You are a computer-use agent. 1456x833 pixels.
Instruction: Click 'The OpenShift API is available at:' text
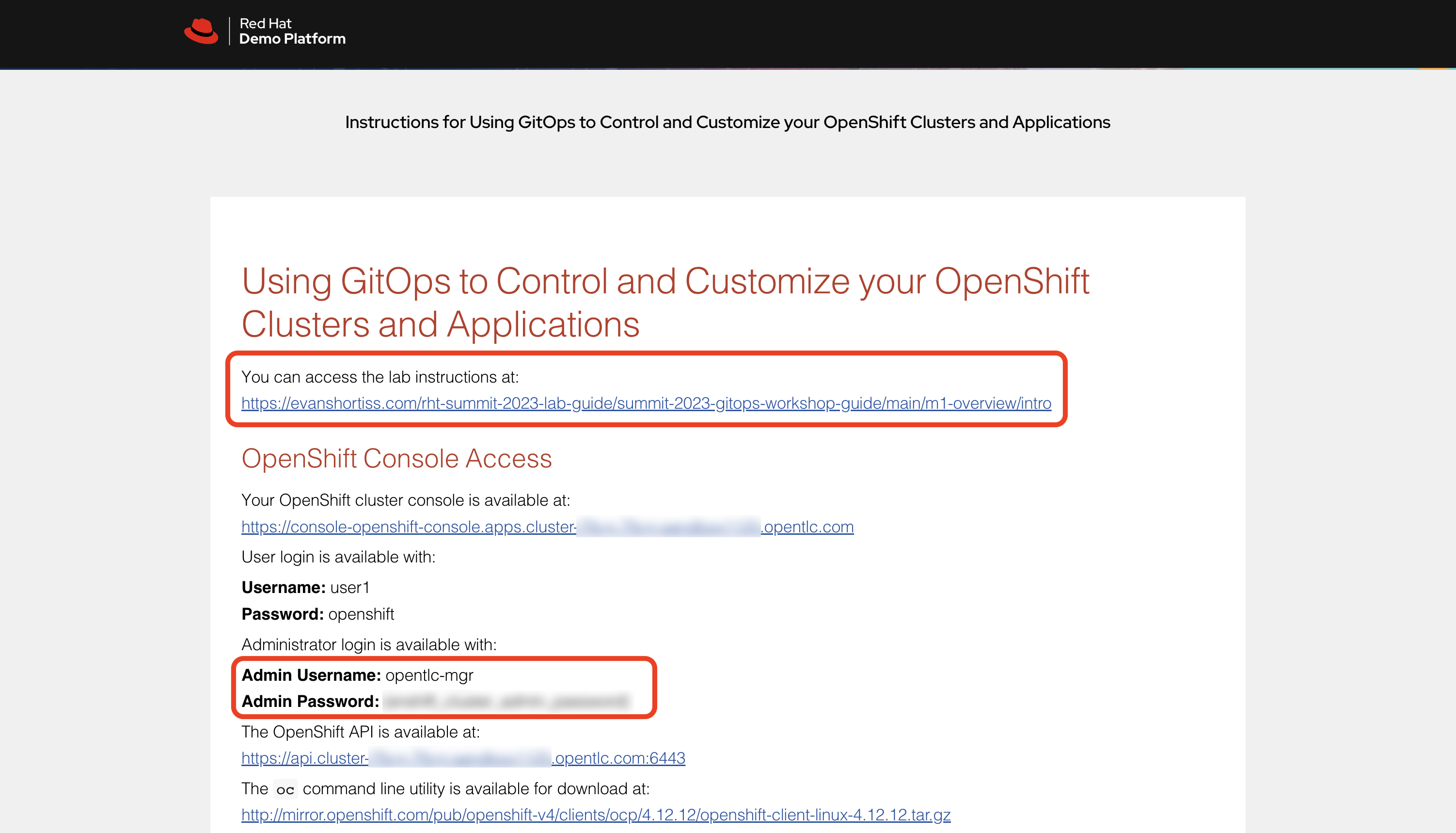tap(361, 732)
